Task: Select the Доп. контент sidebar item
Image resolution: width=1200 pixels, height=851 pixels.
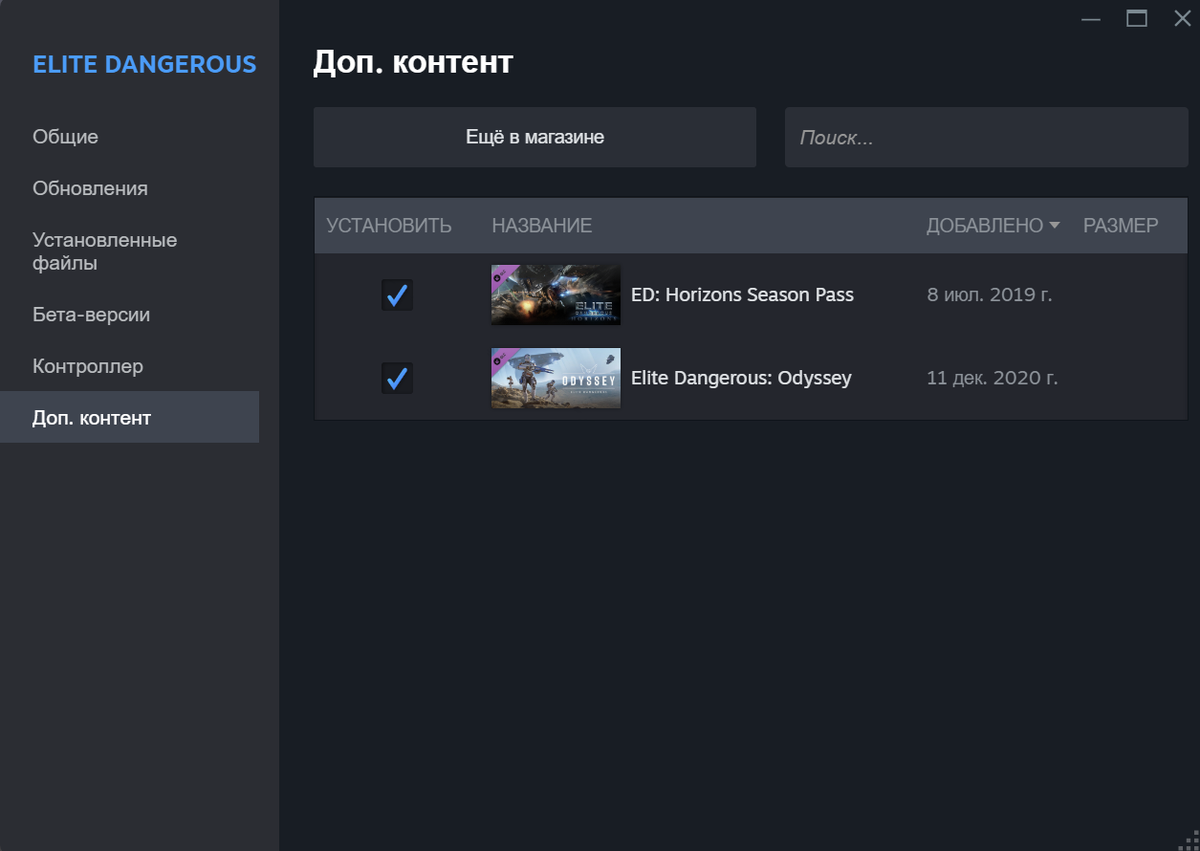Action: [130, 417]
